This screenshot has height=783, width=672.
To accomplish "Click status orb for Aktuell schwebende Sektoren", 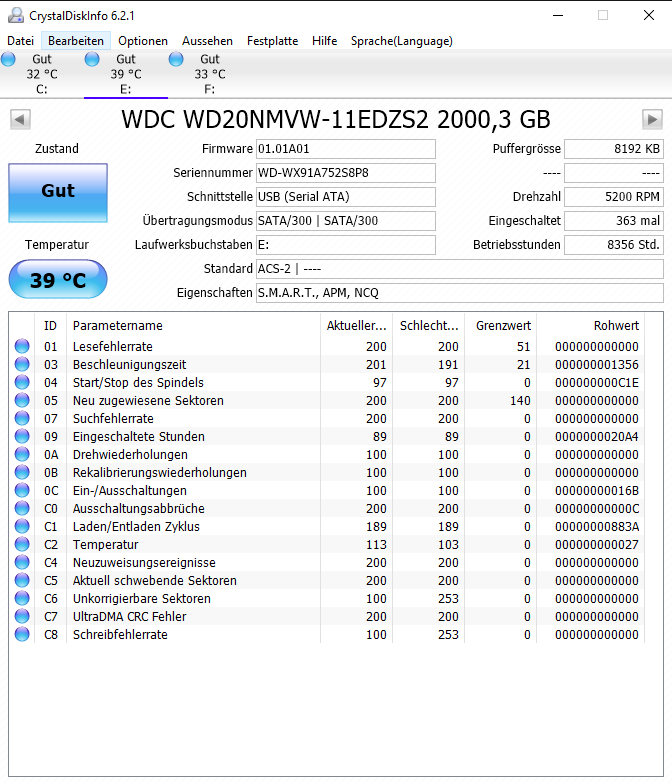I will [x=22, y=580].
